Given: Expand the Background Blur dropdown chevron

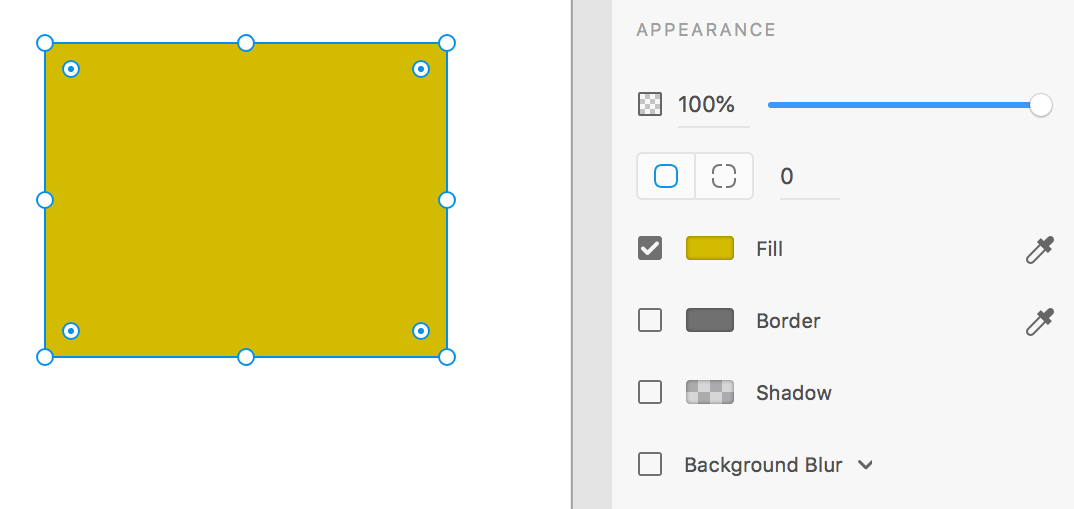Looking at the screenshot, I should 865,465.
